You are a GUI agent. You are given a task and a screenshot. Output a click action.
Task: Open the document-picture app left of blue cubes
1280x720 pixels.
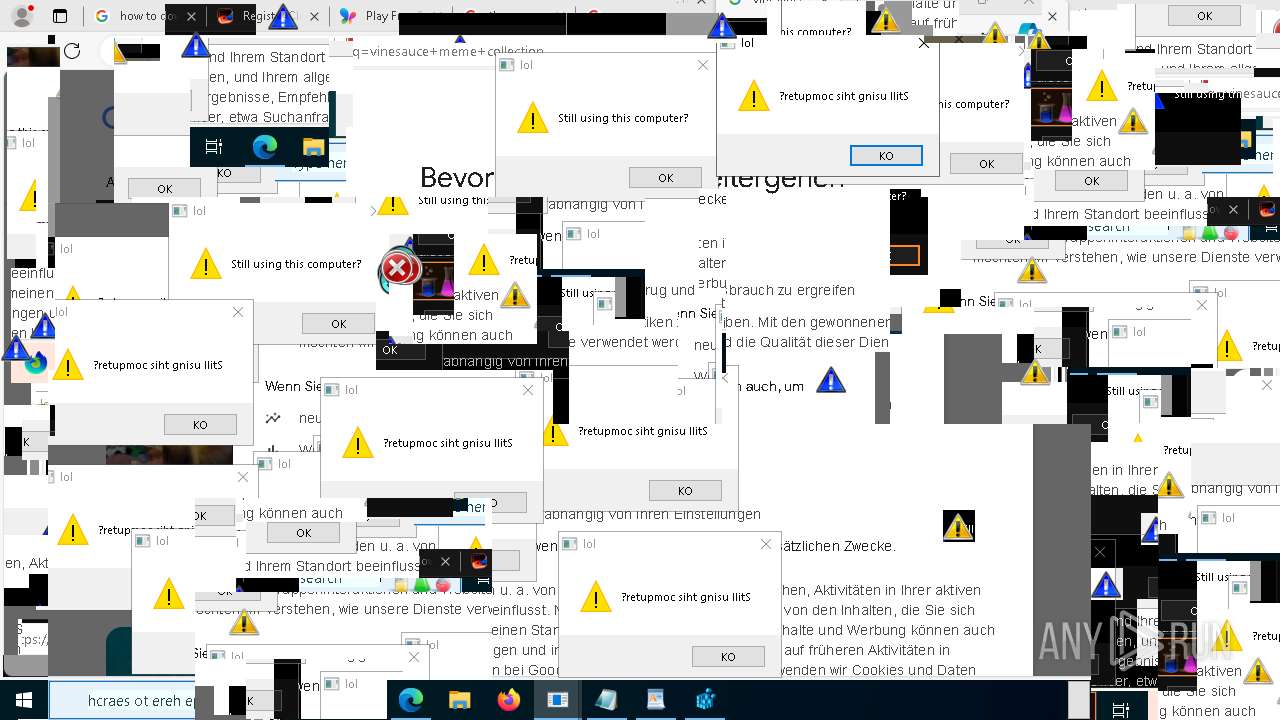click(x=655, y=700)
